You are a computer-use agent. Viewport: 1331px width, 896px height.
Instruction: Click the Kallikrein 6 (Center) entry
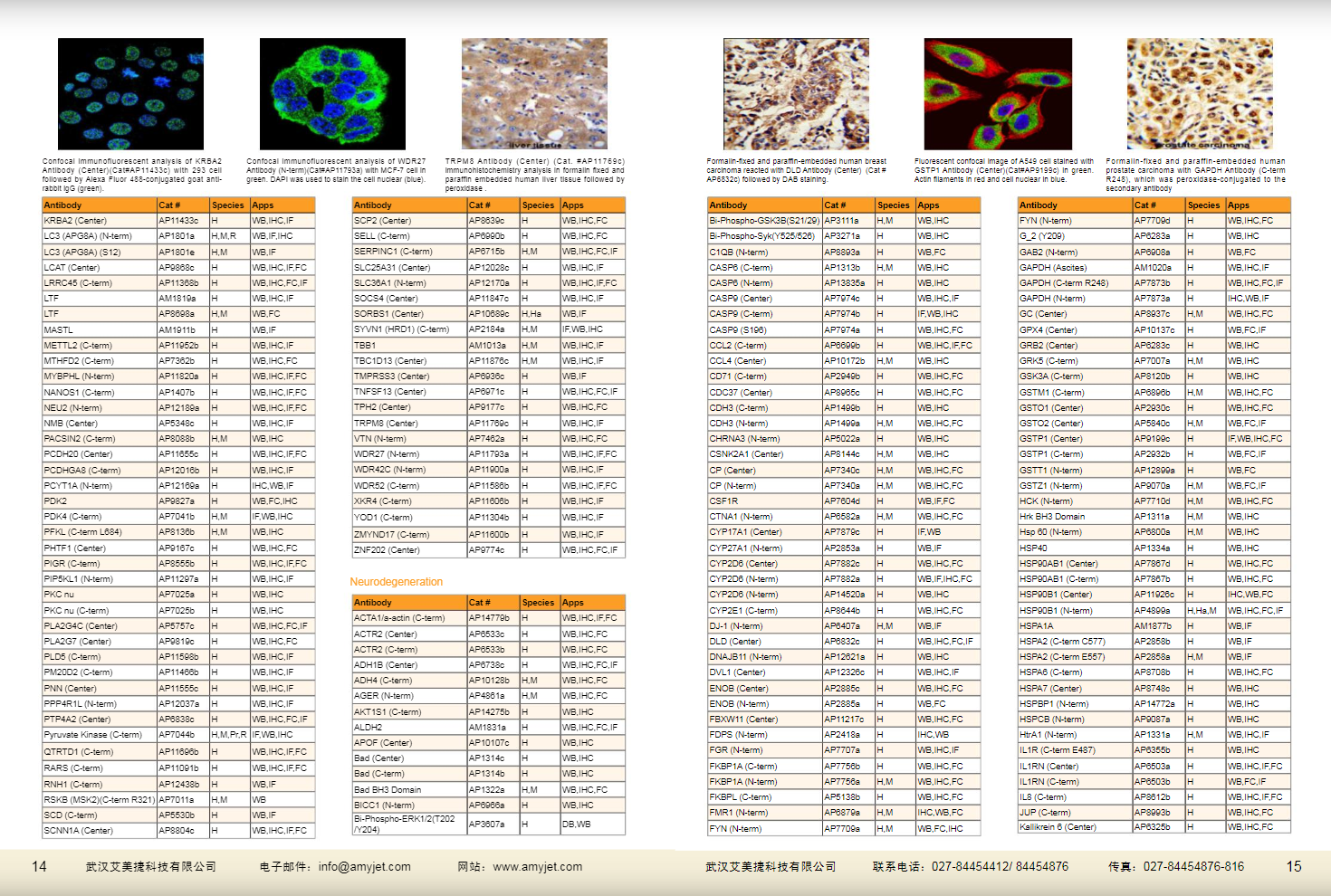1058,827
